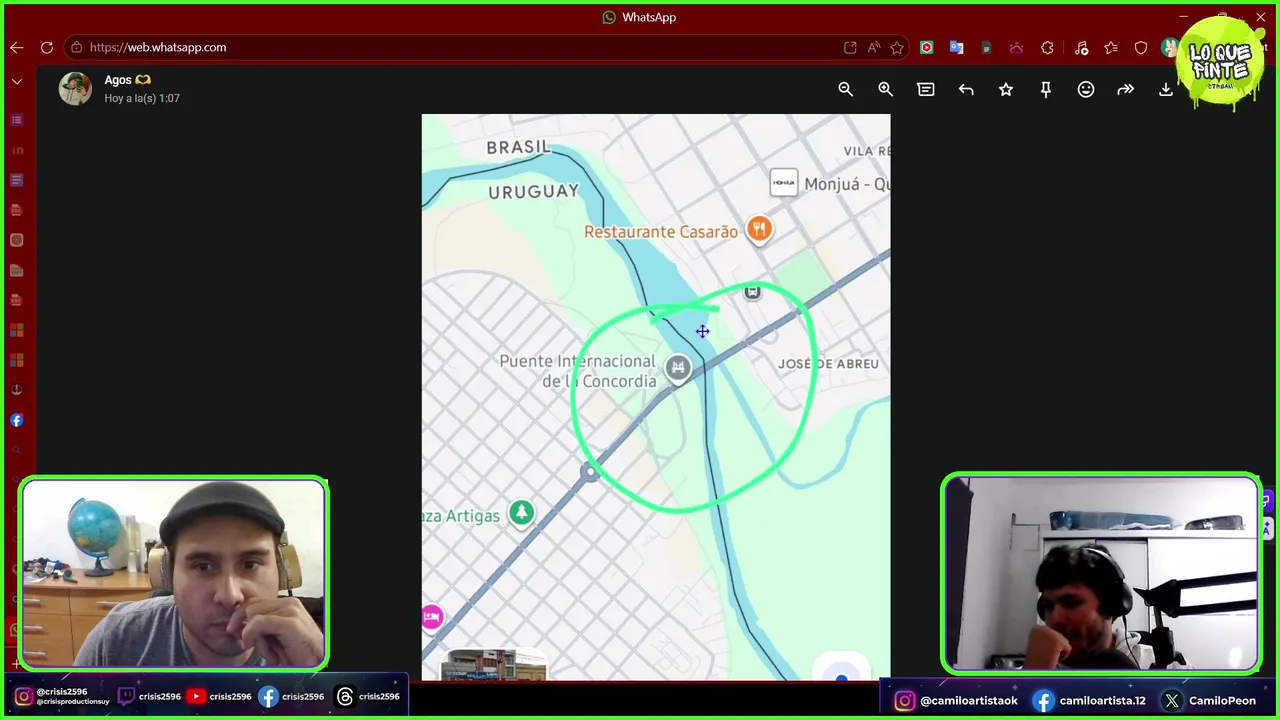
Task: Open the document extension icon
Action: [987, 47]
